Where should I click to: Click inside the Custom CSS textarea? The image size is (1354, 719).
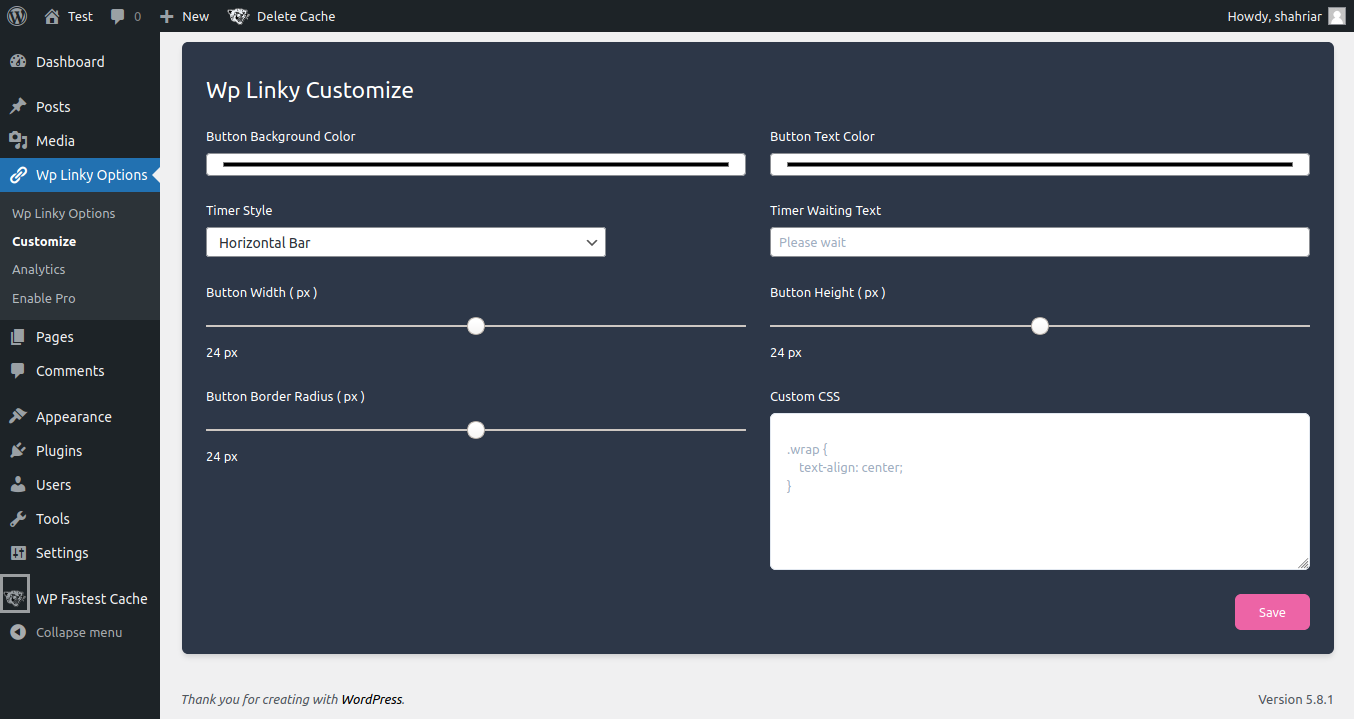click(1040, 491)
